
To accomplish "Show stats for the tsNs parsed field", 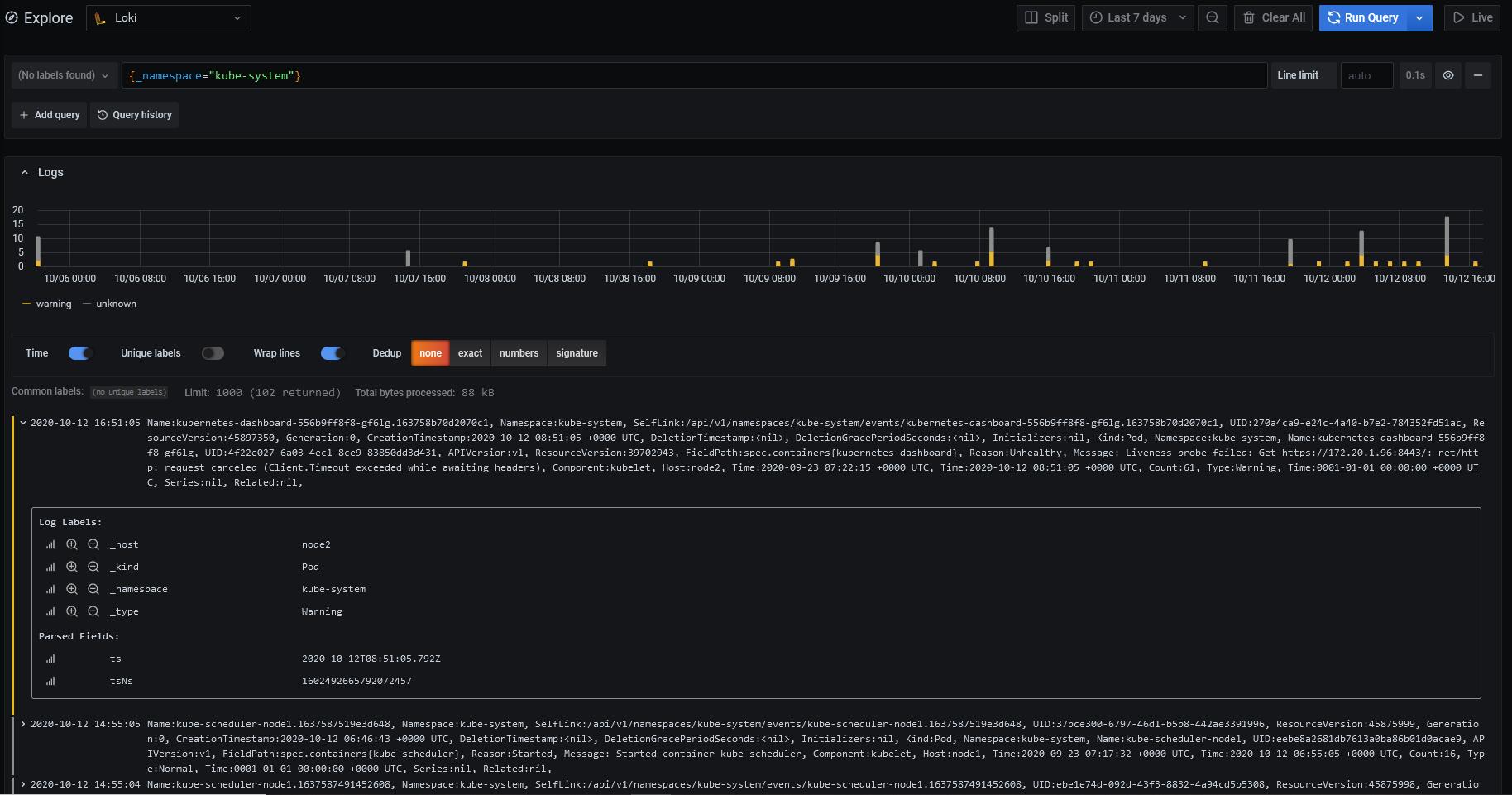I will 50,681.
